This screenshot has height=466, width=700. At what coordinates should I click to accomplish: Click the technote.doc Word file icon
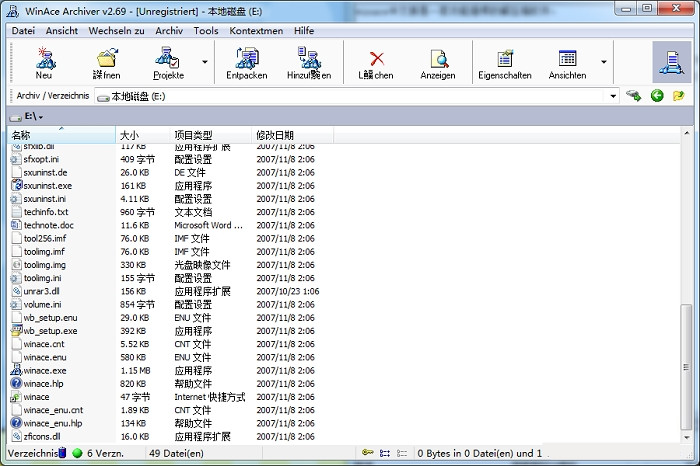point(17,225)
